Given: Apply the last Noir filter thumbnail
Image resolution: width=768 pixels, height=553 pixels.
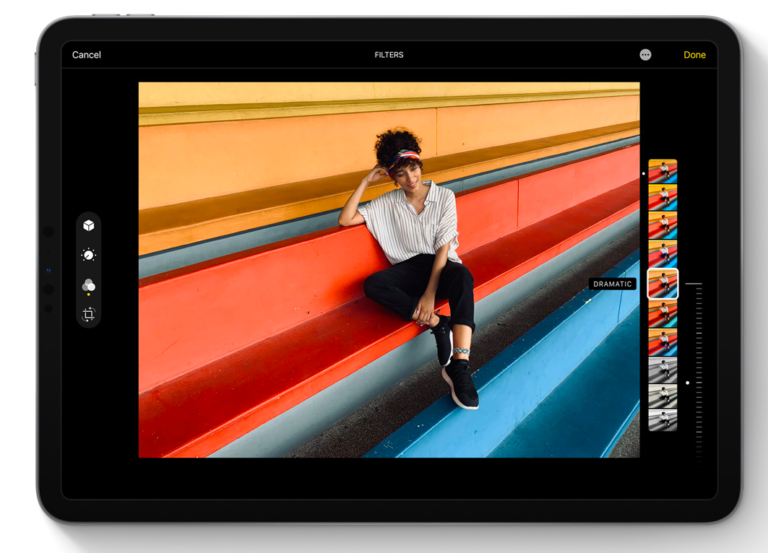Looking at the screenshot, I should tap(663, 420).
